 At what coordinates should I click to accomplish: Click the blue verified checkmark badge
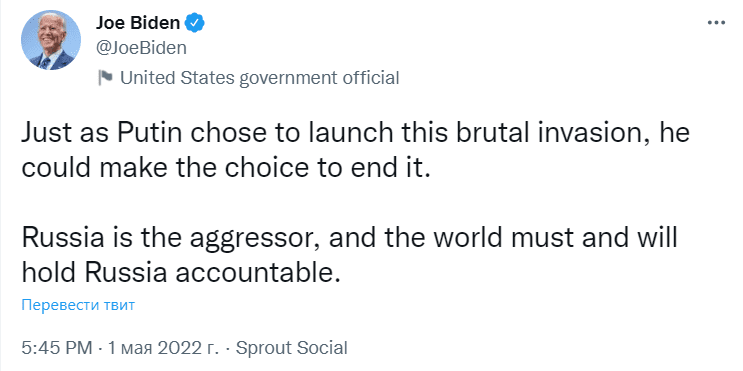195,23
